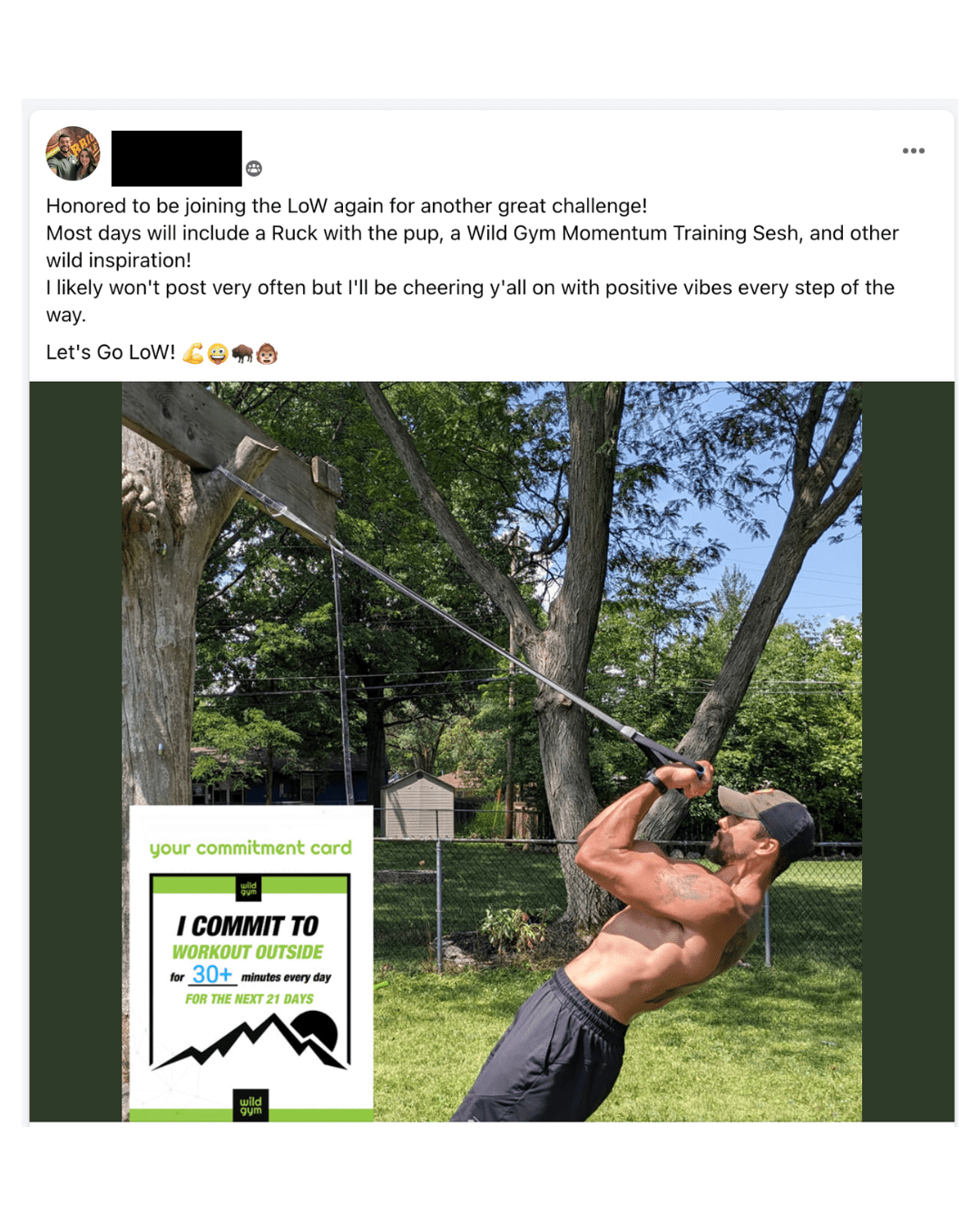980x1225 pixels.
Task: Click the "Let's Go LoW!" line
Action: [x=111, y=352]
